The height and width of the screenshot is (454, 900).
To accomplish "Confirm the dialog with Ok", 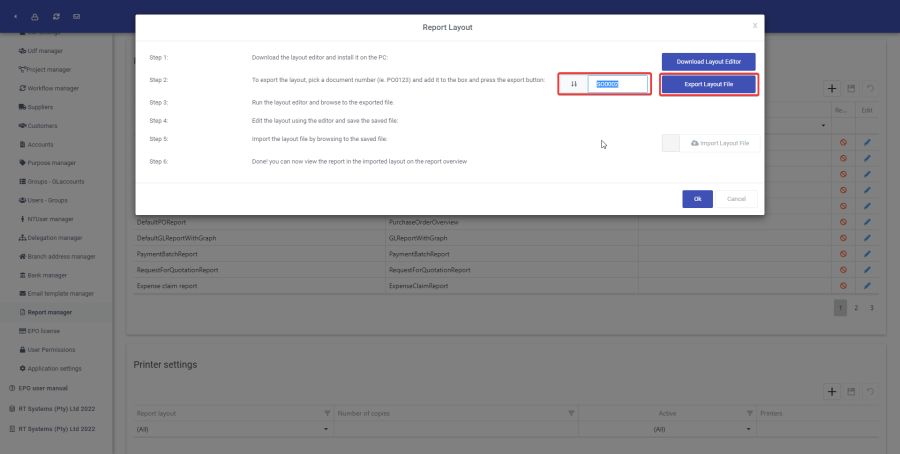I will click(x=697, y=199).
